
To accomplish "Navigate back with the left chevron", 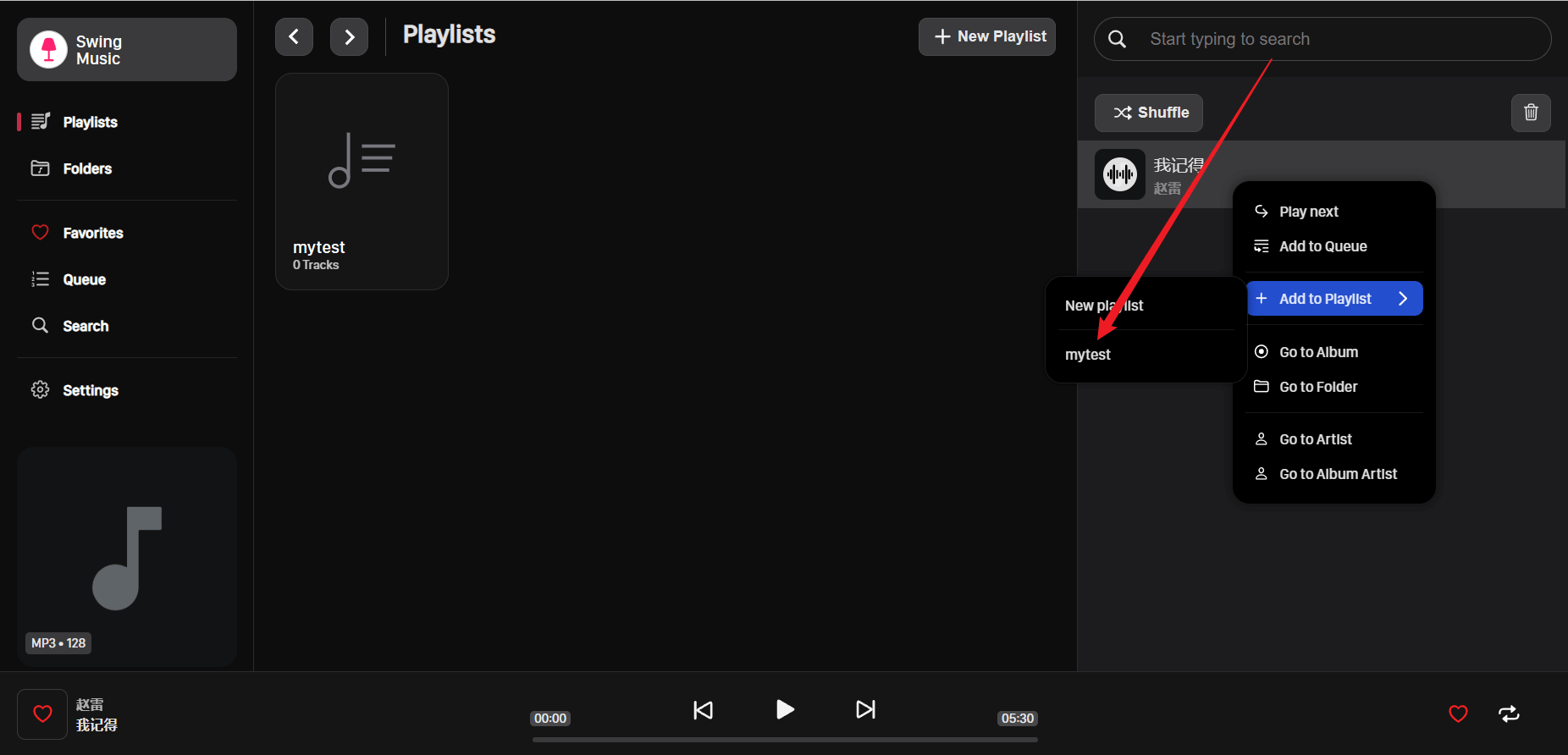I will pos(294,36).
